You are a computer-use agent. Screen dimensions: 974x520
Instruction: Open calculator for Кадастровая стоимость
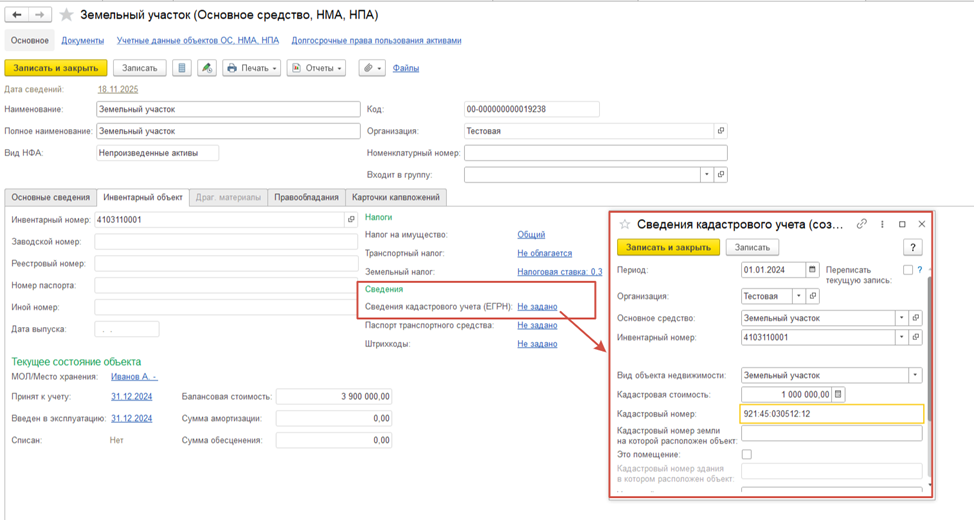[x=838, y=395]
